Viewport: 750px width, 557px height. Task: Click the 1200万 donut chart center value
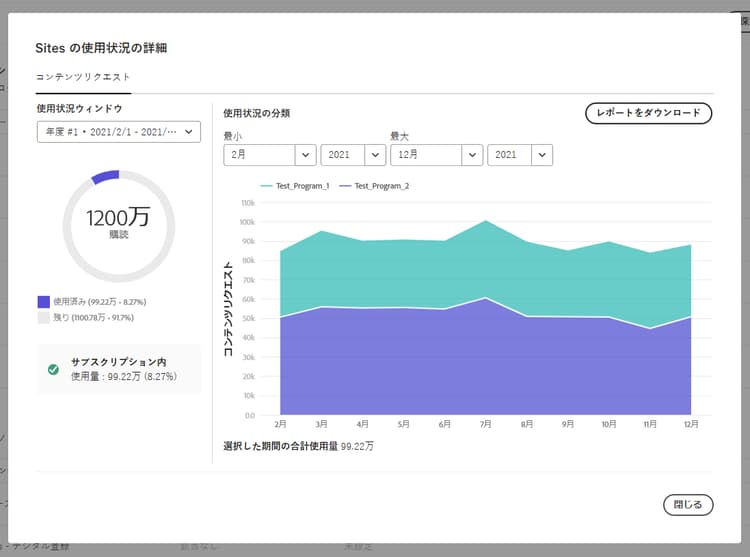(118, 218)
